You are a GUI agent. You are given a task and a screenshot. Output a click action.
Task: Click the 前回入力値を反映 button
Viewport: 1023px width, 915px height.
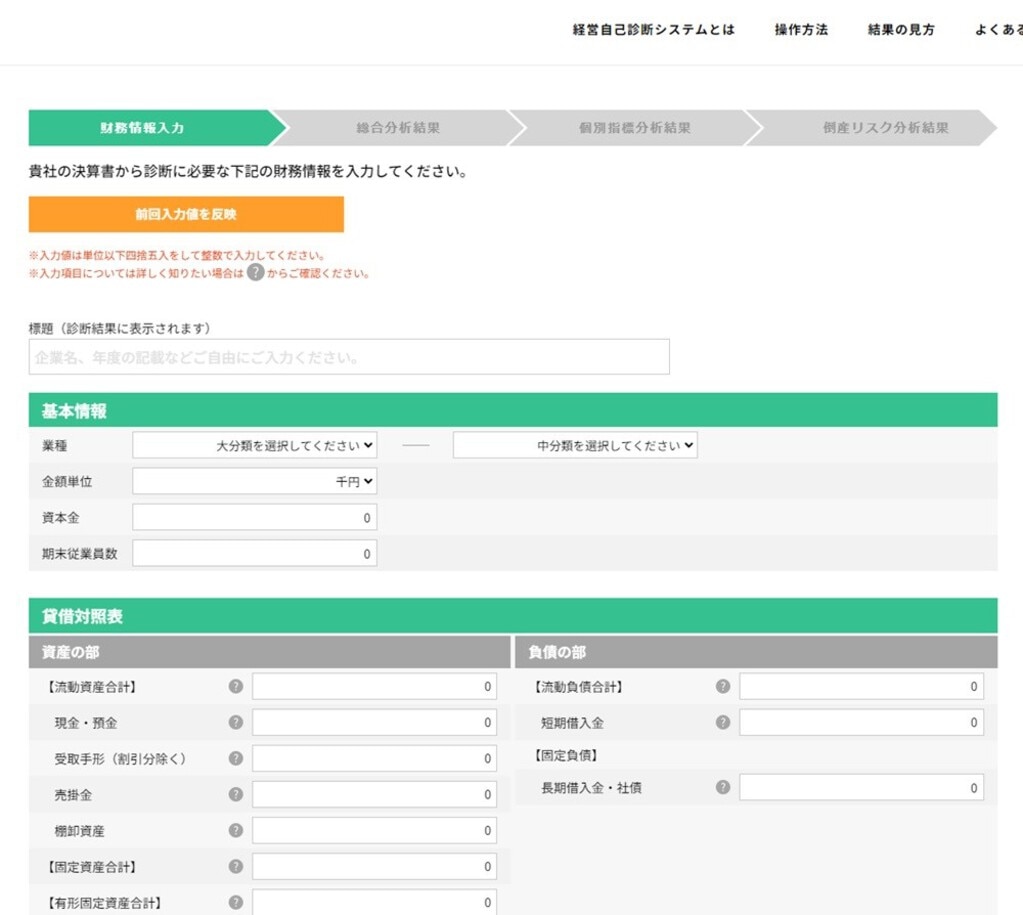[x=186, y=214]
